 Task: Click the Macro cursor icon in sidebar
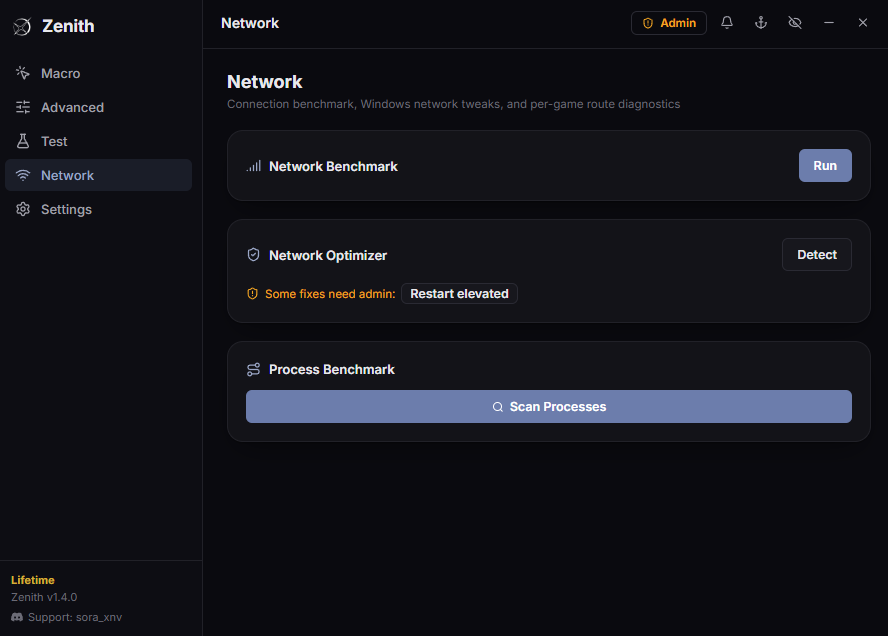click(23, 73)
